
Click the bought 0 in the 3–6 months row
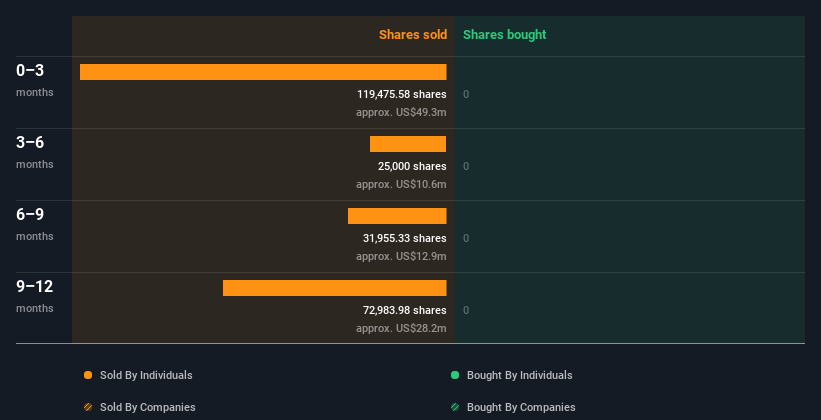[x=466, y=167]
